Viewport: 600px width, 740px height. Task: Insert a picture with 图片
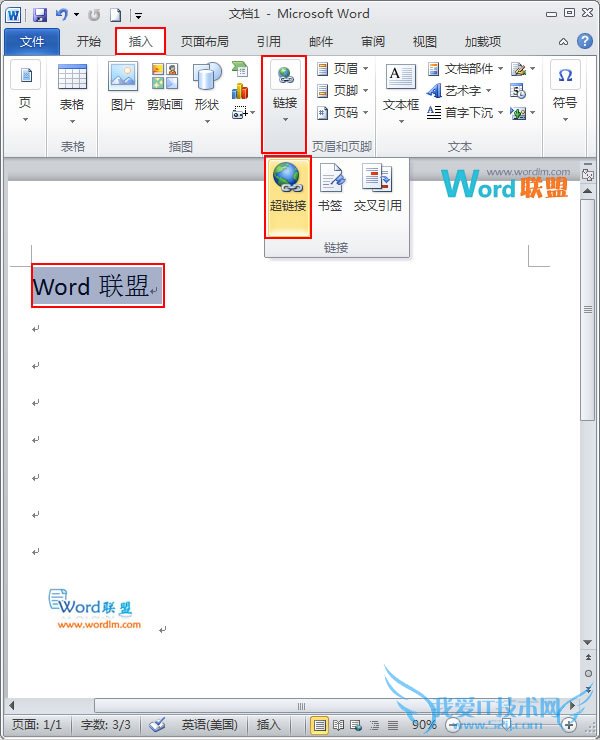tap(123, 87)
